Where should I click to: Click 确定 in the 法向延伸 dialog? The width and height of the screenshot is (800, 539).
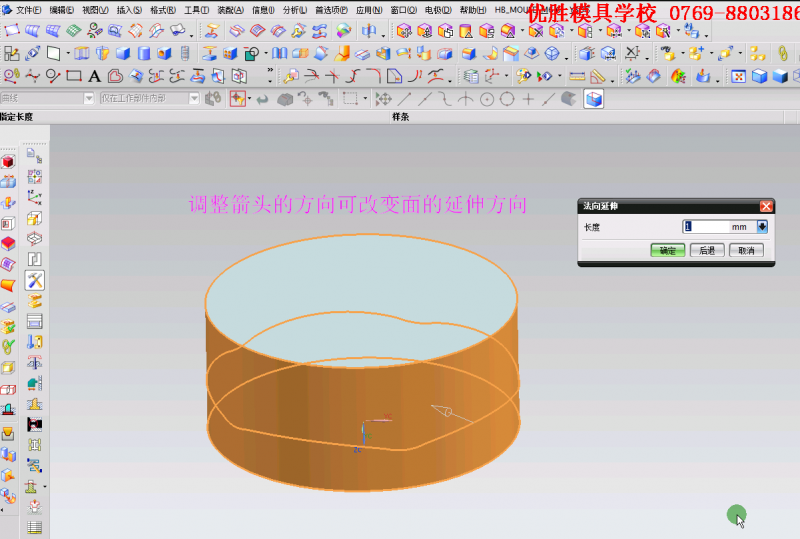point(667,251)
